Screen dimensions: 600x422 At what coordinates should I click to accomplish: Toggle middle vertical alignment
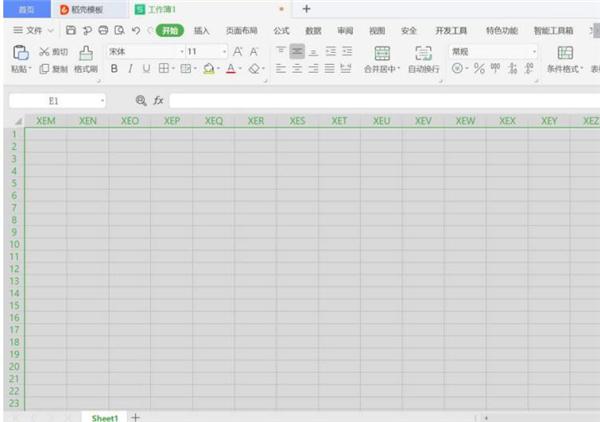tap(297, 51)
